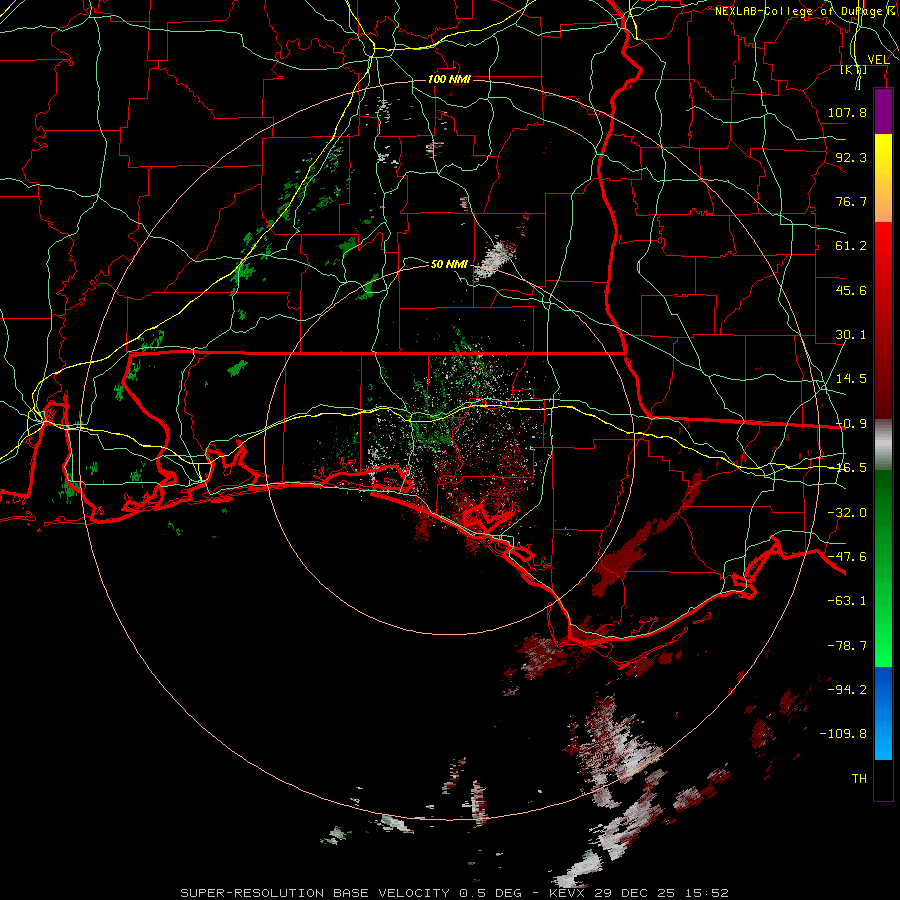Click the [KT] units label
The height and width of the screenshot is (900, 900).
click(853, 69)
